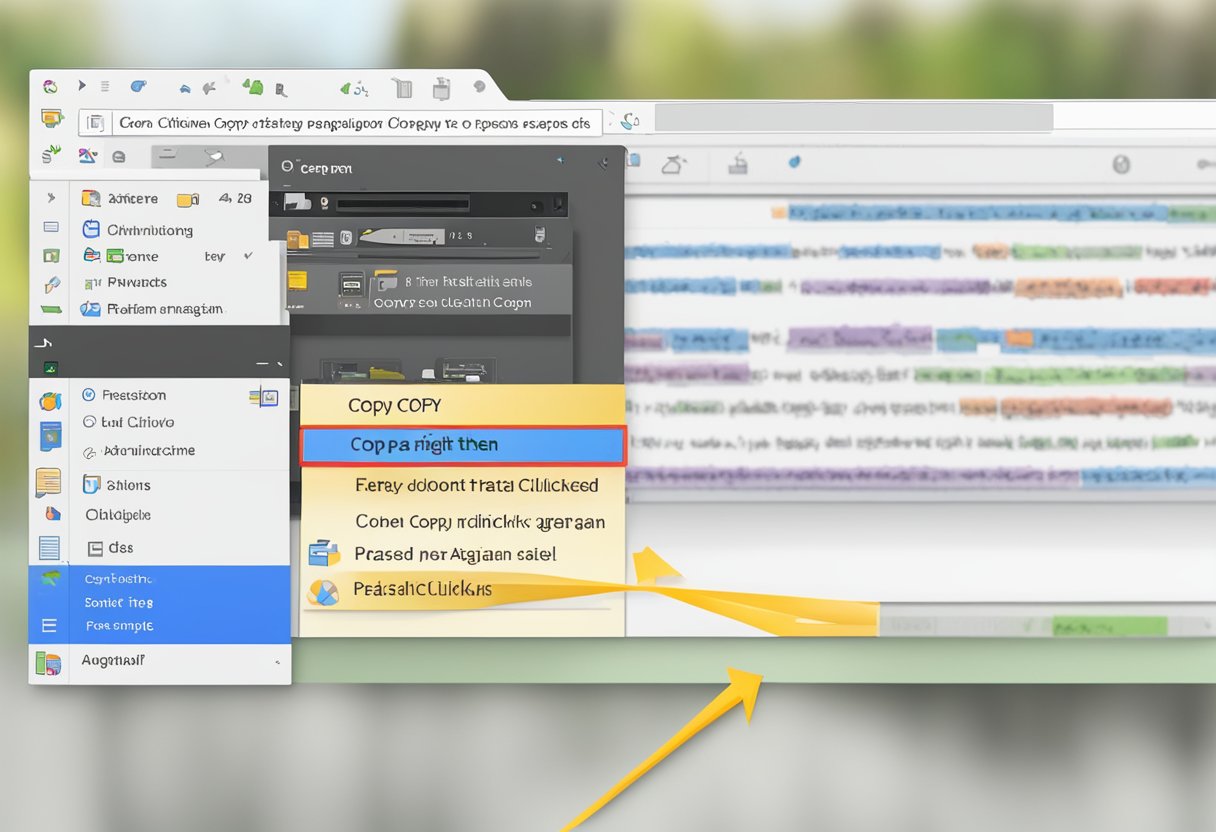
Task: Click the orange globe icon in left sidebar
Action: pyautogui.click(x=49, y=402)
